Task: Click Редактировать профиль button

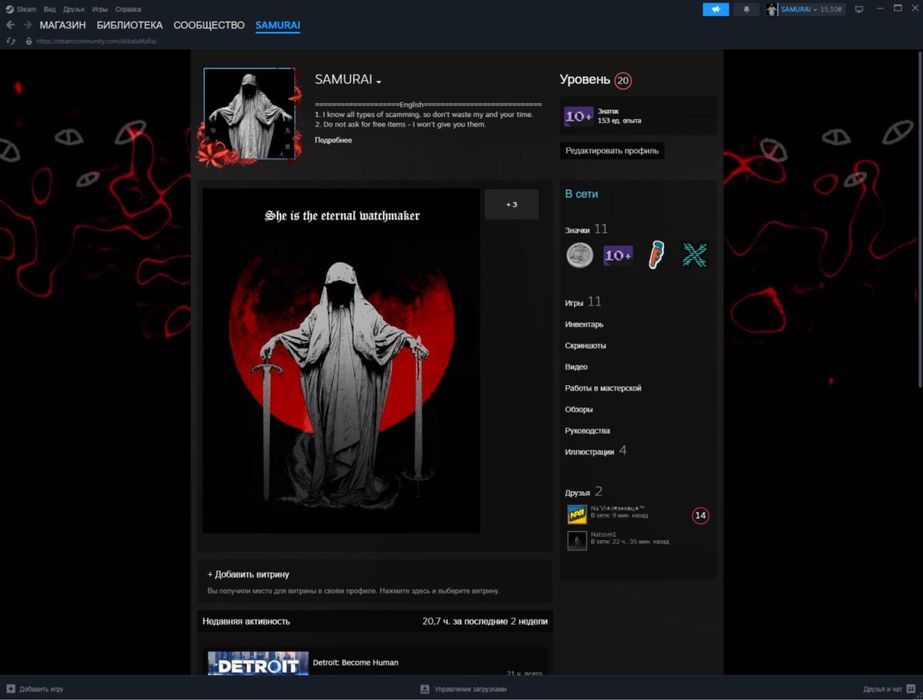Action: click(612, 151)
